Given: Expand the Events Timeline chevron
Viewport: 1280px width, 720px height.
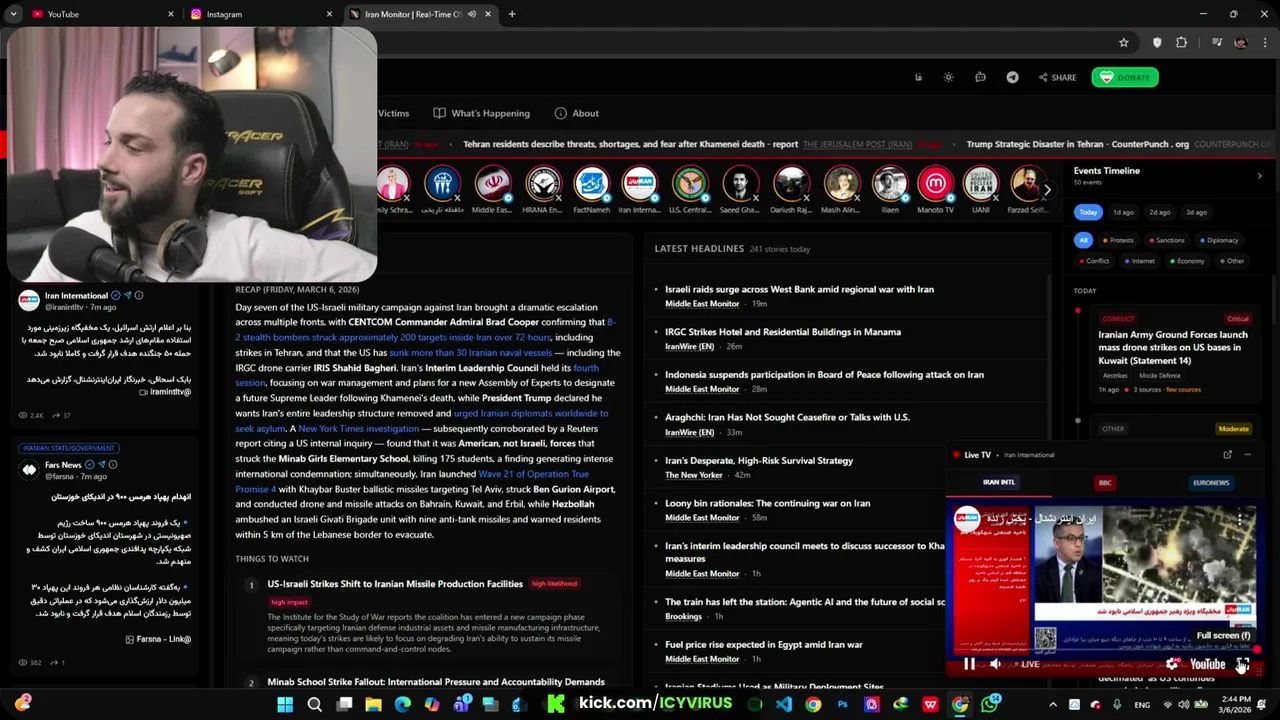Looking at the screenshot, I should tap(1259, 176).
